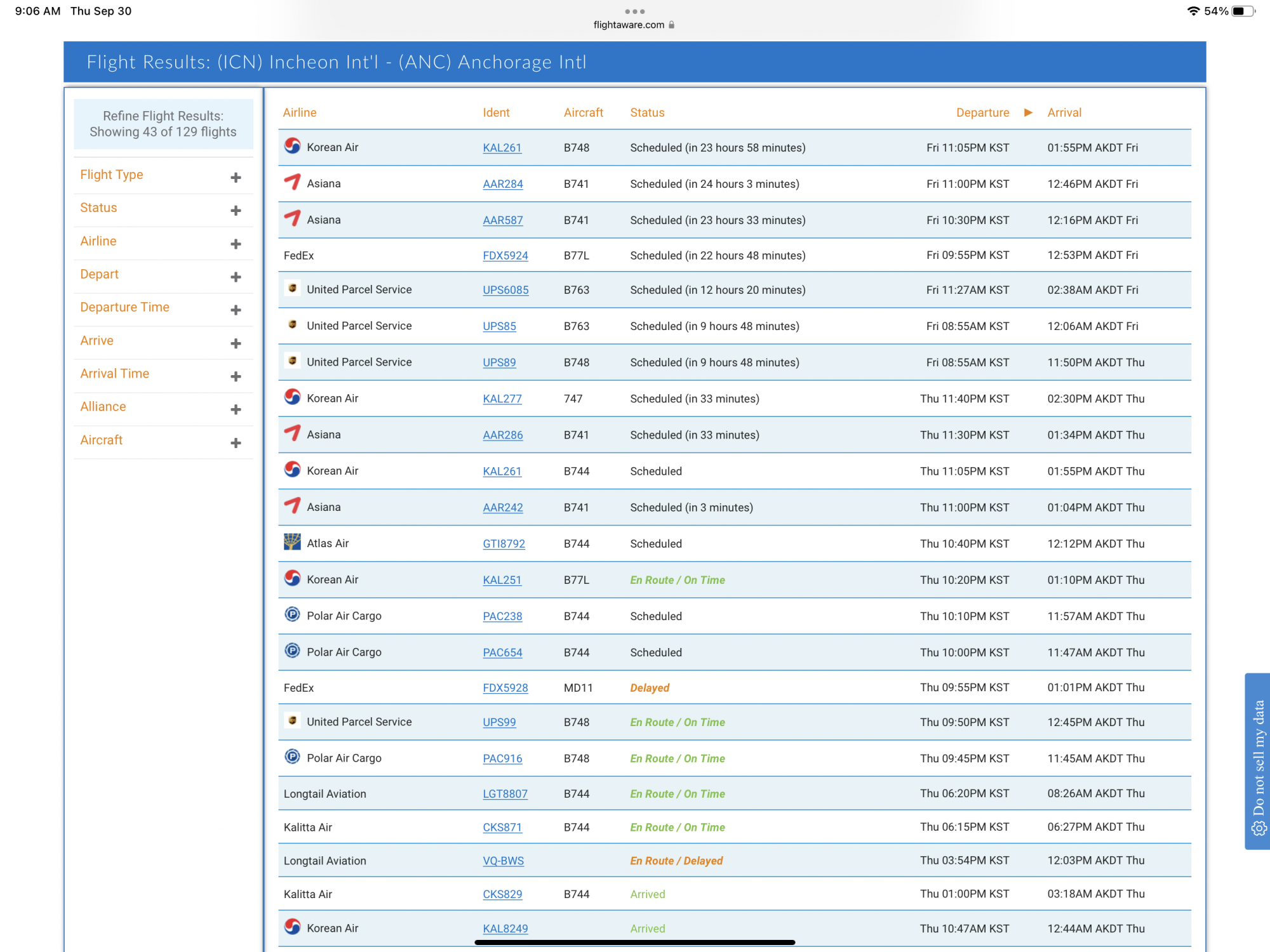Sort by the Status column header
The height and width of the screenshot is (952, 1270).
pos(647,112)
